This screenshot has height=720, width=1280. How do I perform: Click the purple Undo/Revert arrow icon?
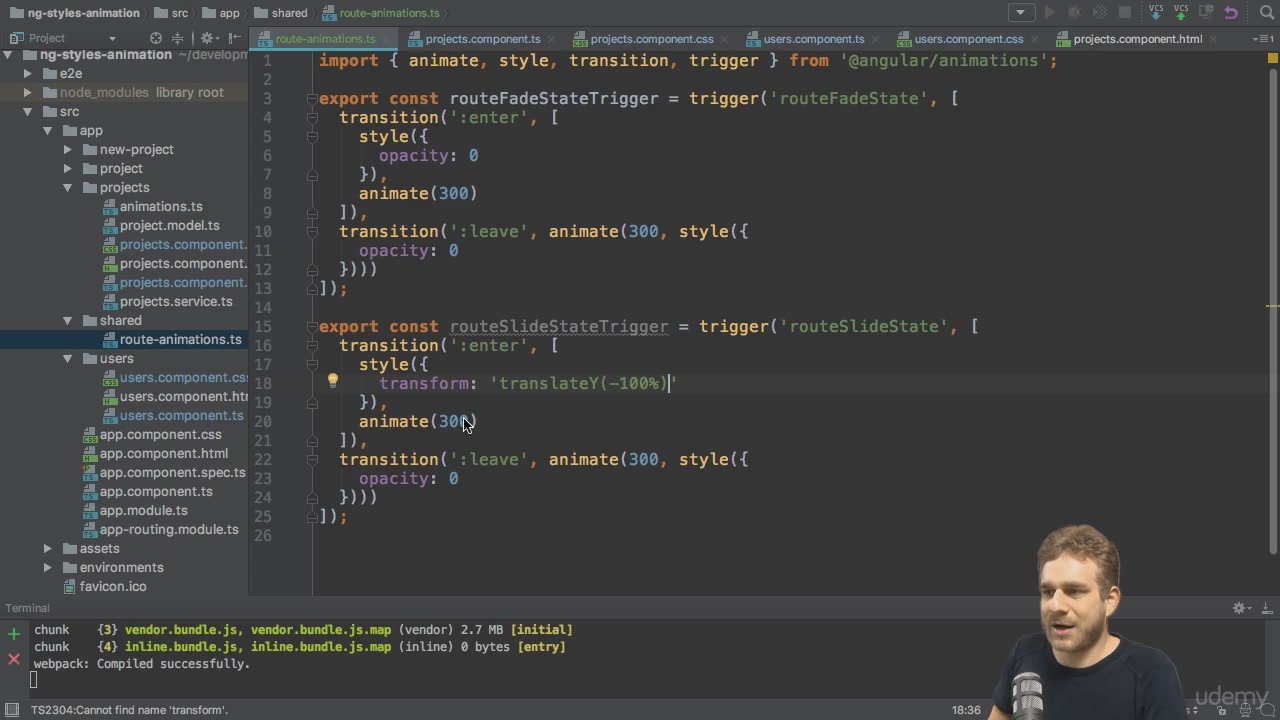pos(1231,13)
